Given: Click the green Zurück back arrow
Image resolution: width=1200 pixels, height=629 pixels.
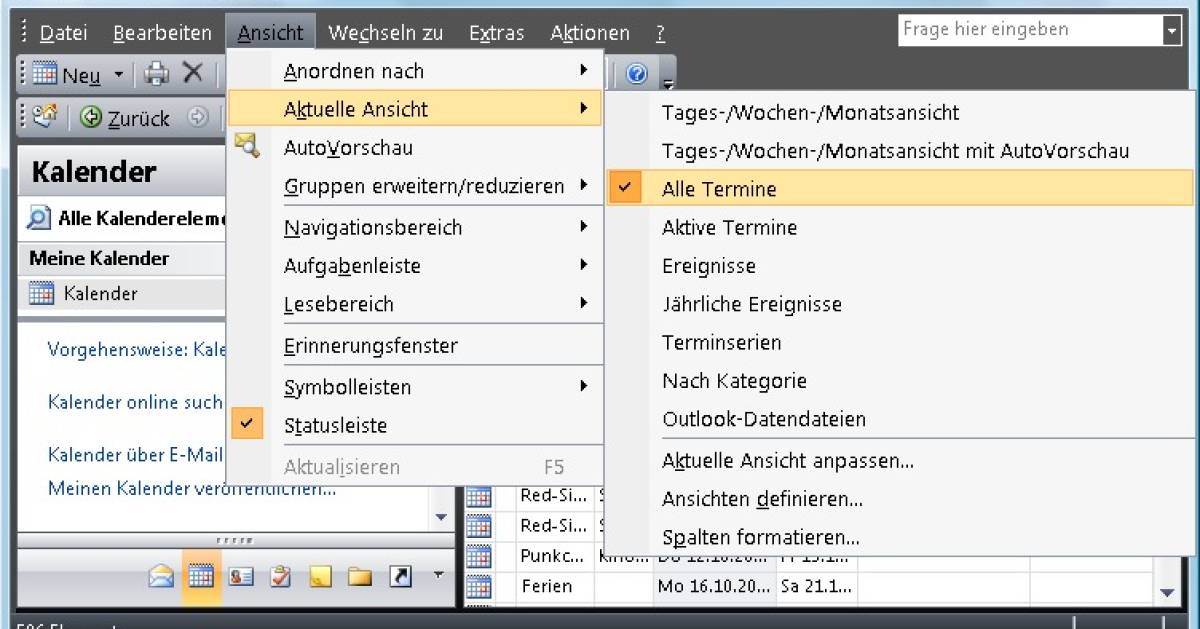Looking at the screenshot, I should (x=91, y=118).
